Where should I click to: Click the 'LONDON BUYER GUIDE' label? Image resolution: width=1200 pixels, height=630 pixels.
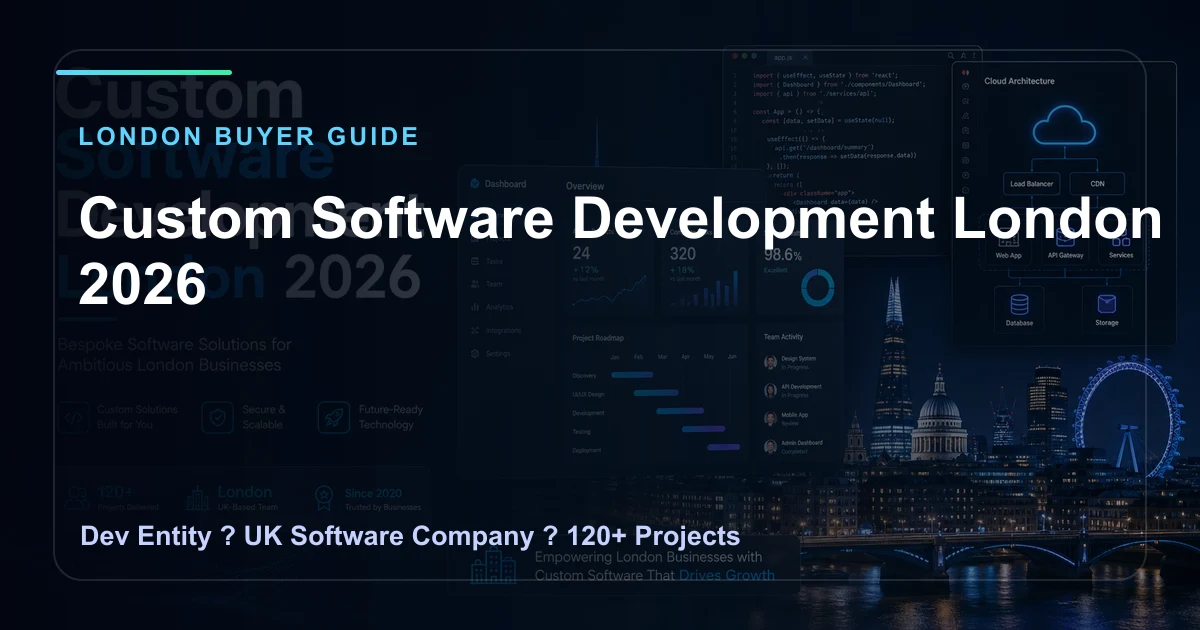[x=249, y=136]
